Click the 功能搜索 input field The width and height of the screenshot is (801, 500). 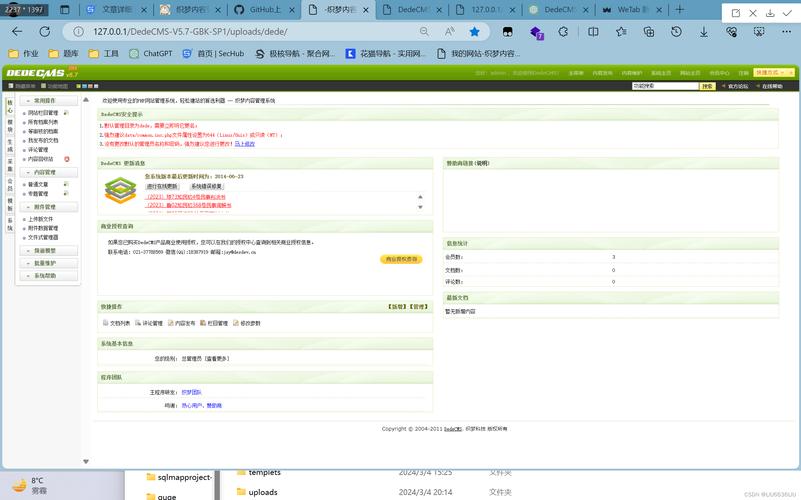click(x=665, y=86)
